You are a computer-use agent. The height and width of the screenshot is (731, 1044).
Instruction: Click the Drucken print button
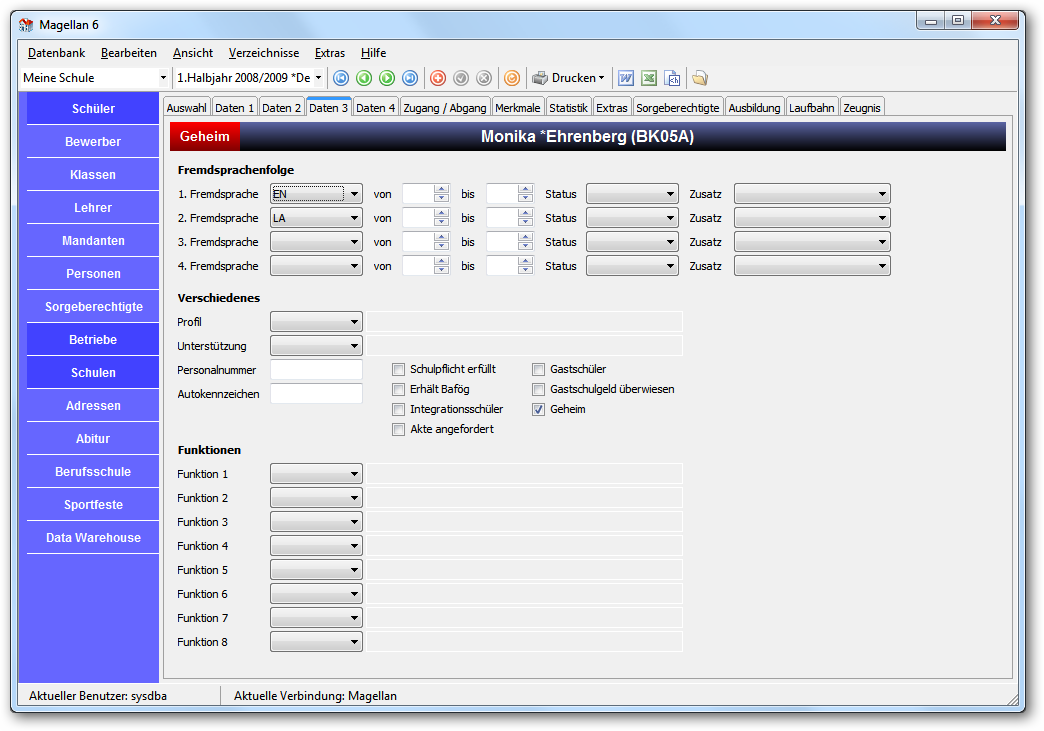[569, 78]
